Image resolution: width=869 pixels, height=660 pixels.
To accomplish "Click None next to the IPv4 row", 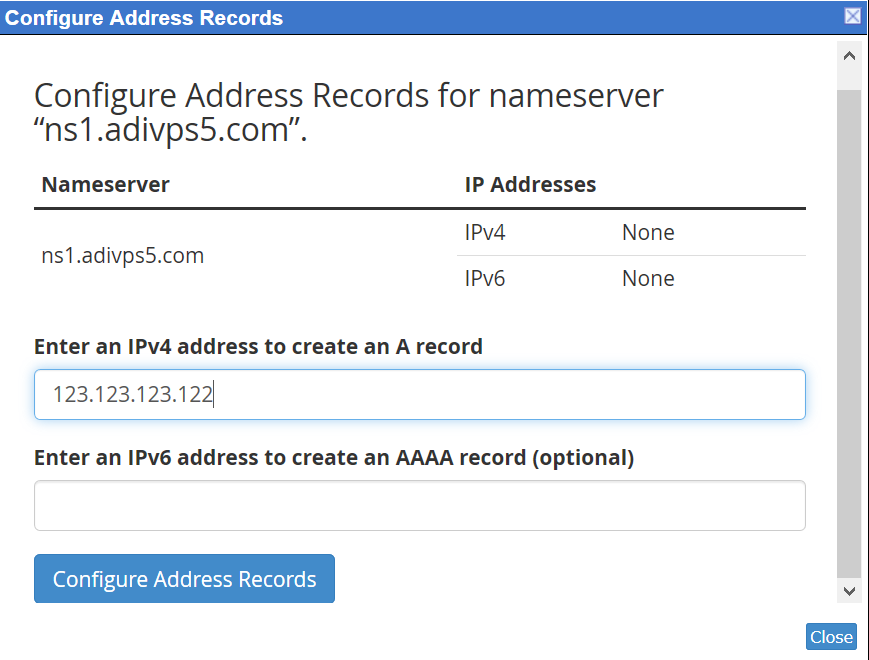I will [x=647, y=232].
